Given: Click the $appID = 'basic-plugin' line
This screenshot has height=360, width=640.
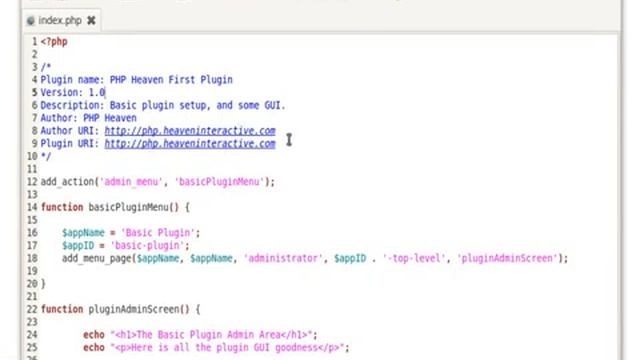Looking at the screenshot, I should coord(126,245).
